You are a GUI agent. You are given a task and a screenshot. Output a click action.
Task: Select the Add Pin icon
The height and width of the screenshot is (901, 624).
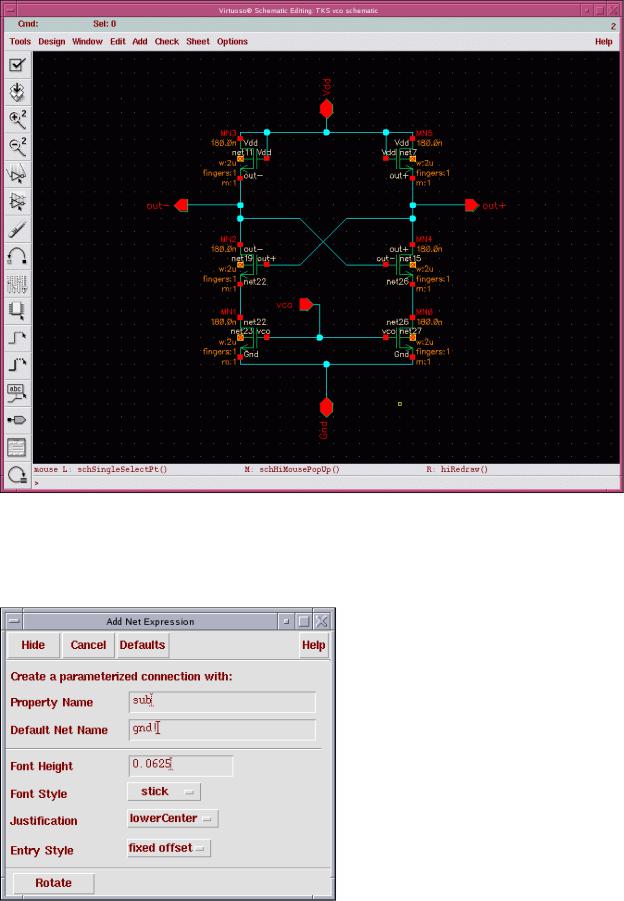click(x=17, y=420)
